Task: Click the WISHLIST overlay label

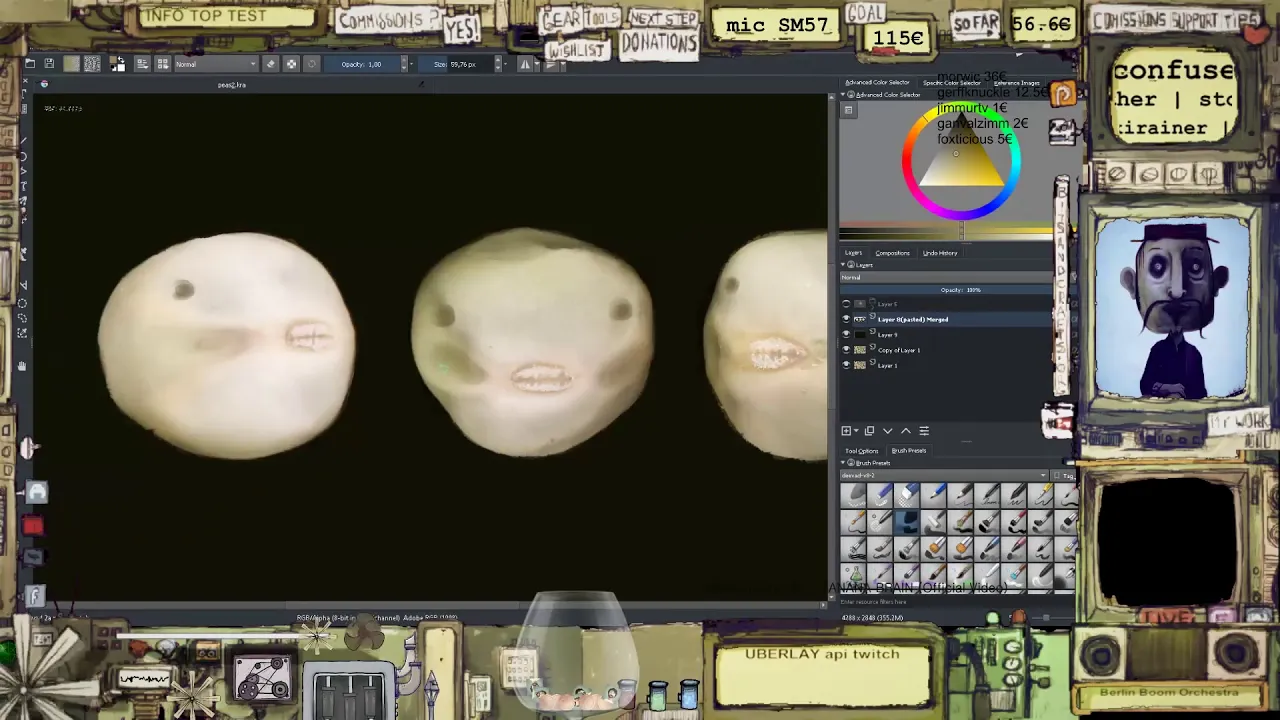Action: tap(577, 50)
